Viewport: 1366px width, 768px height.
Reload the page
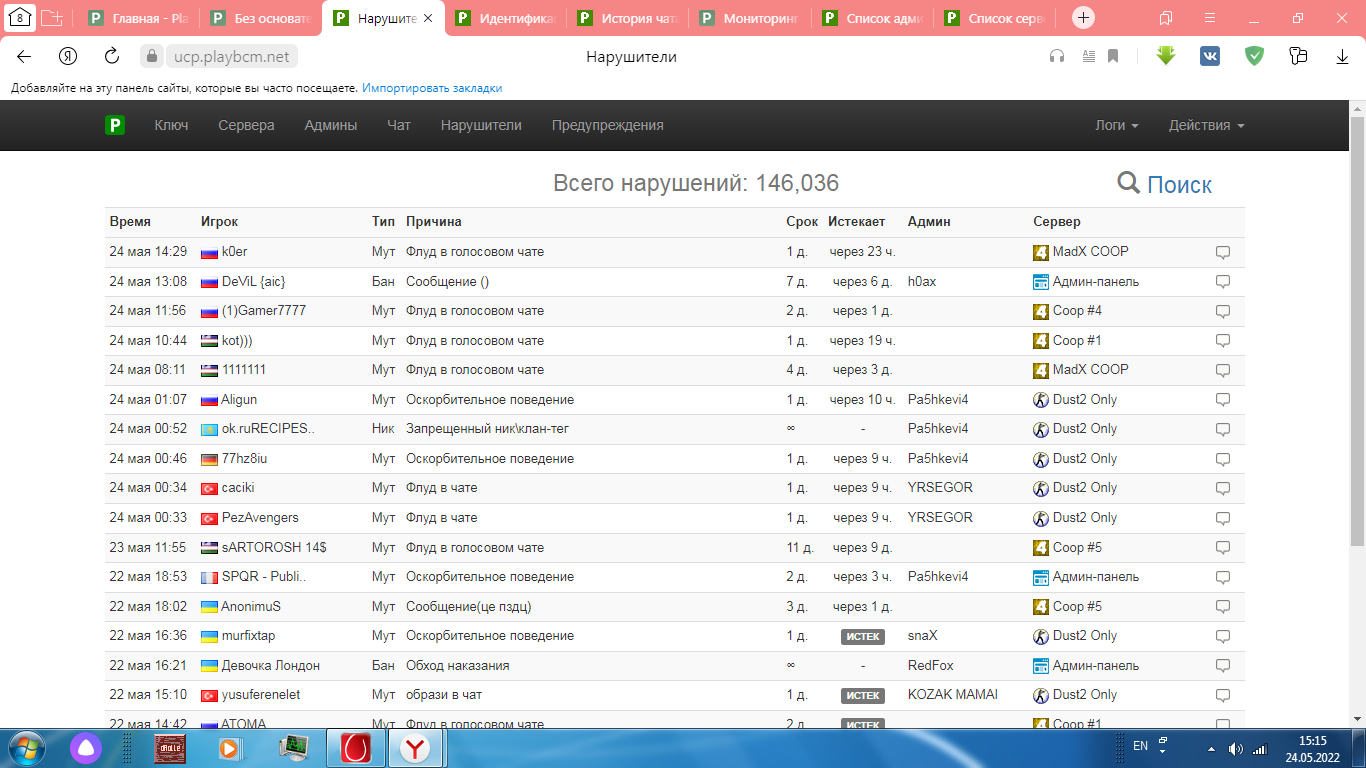tap(112, 57)
